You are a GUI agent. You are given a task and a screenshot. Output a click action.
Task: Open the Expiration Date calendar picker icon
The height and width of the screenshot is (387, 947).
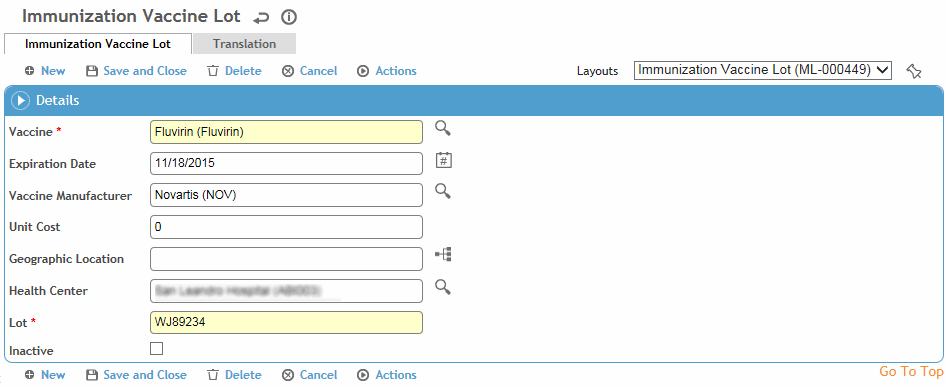444,161
